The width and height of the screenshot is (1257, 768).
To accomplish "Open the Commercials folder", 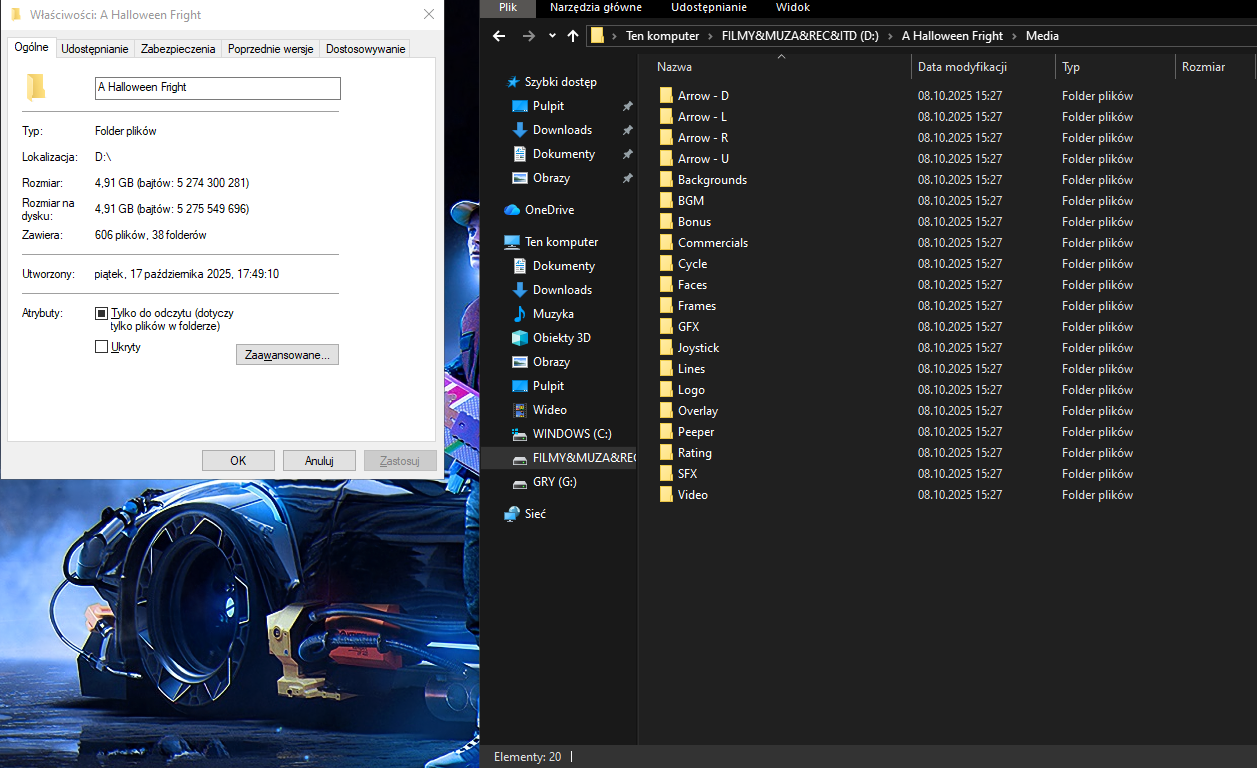I will coord(712,243).
